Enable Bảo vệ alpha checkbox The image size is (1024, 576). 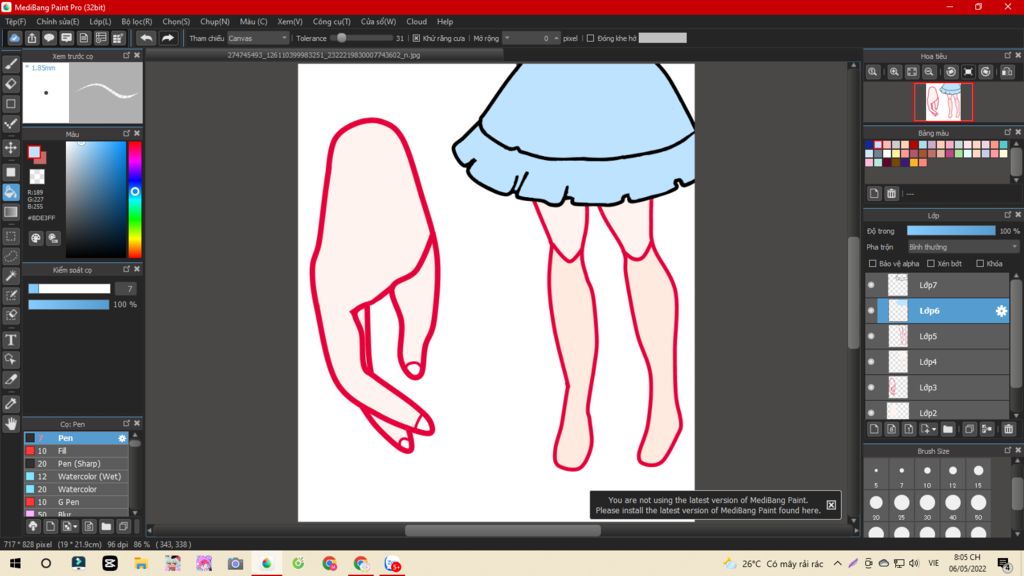[x=872, y=264]
